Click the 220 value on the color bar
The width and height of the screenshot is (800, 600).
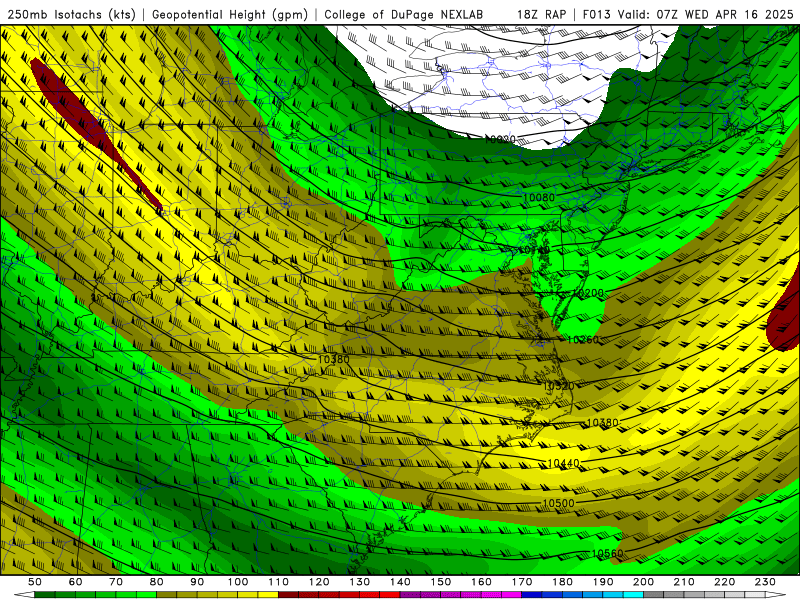[724, 582]
